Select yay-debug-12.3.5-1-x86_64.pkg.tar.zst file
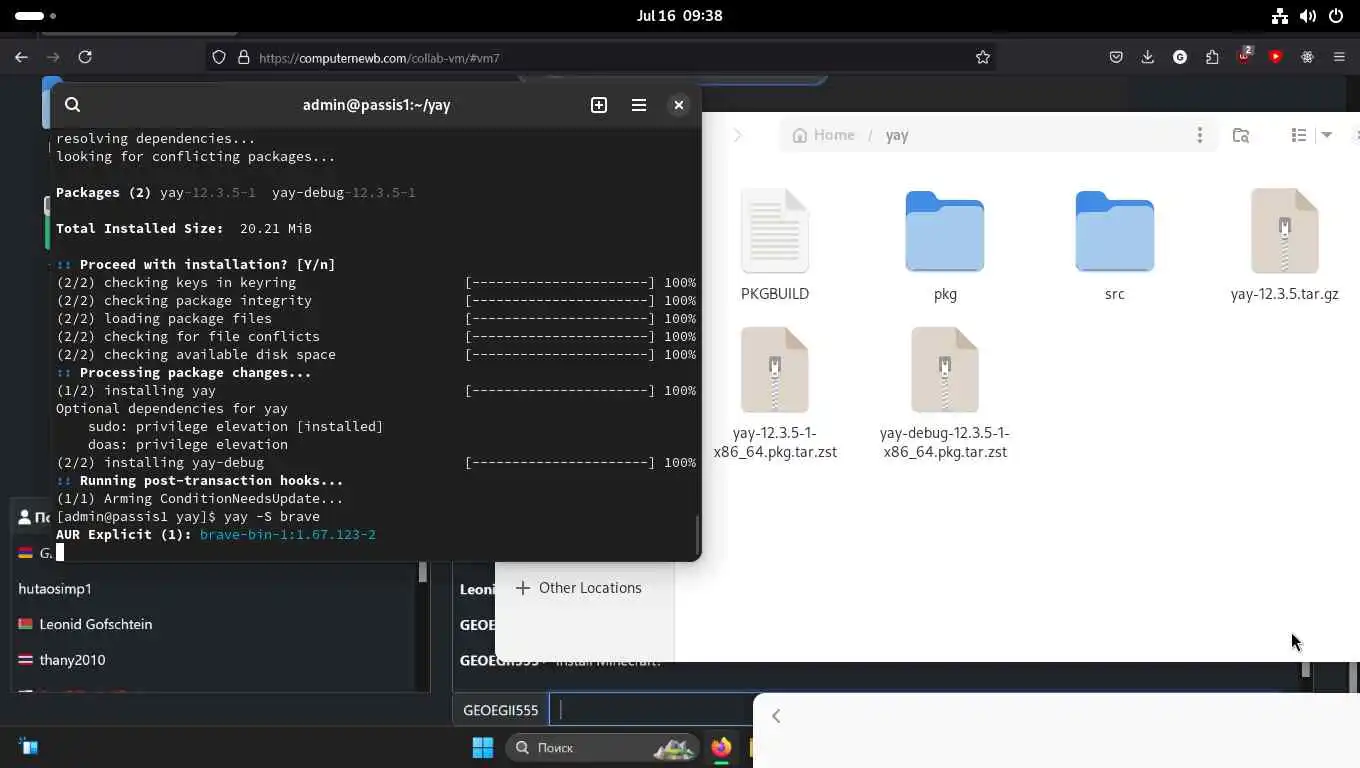The width and height of the screenshot is (1360, 768). tap(945, 393)
